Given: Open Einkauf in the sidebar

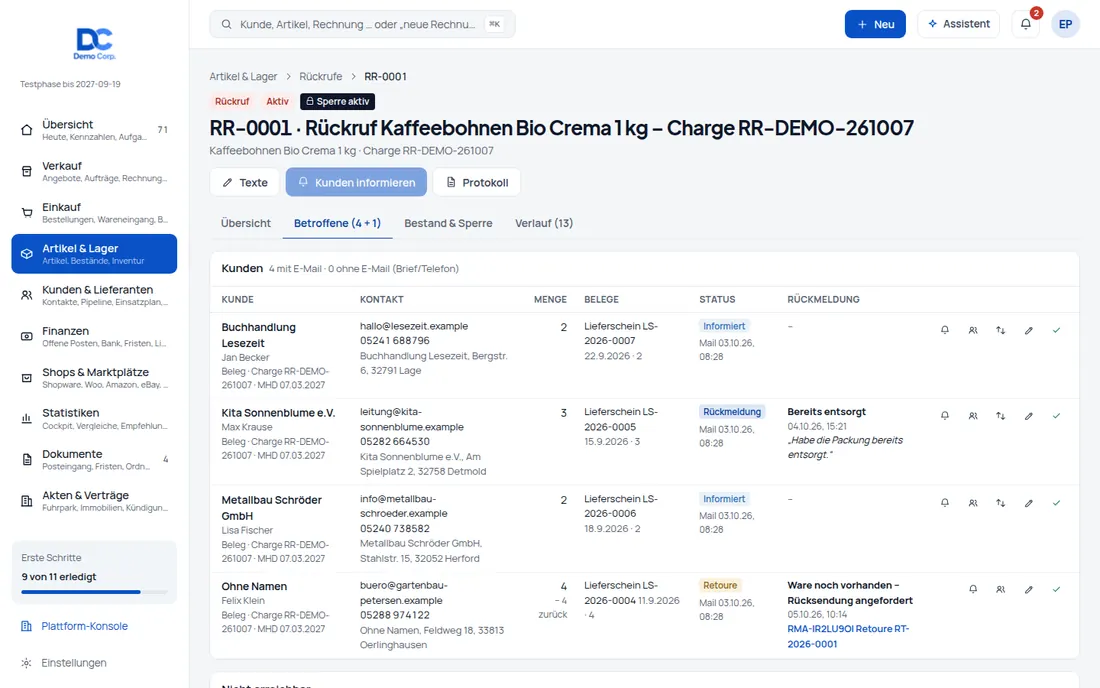Looking at the screenshot, I should point(94,213).
